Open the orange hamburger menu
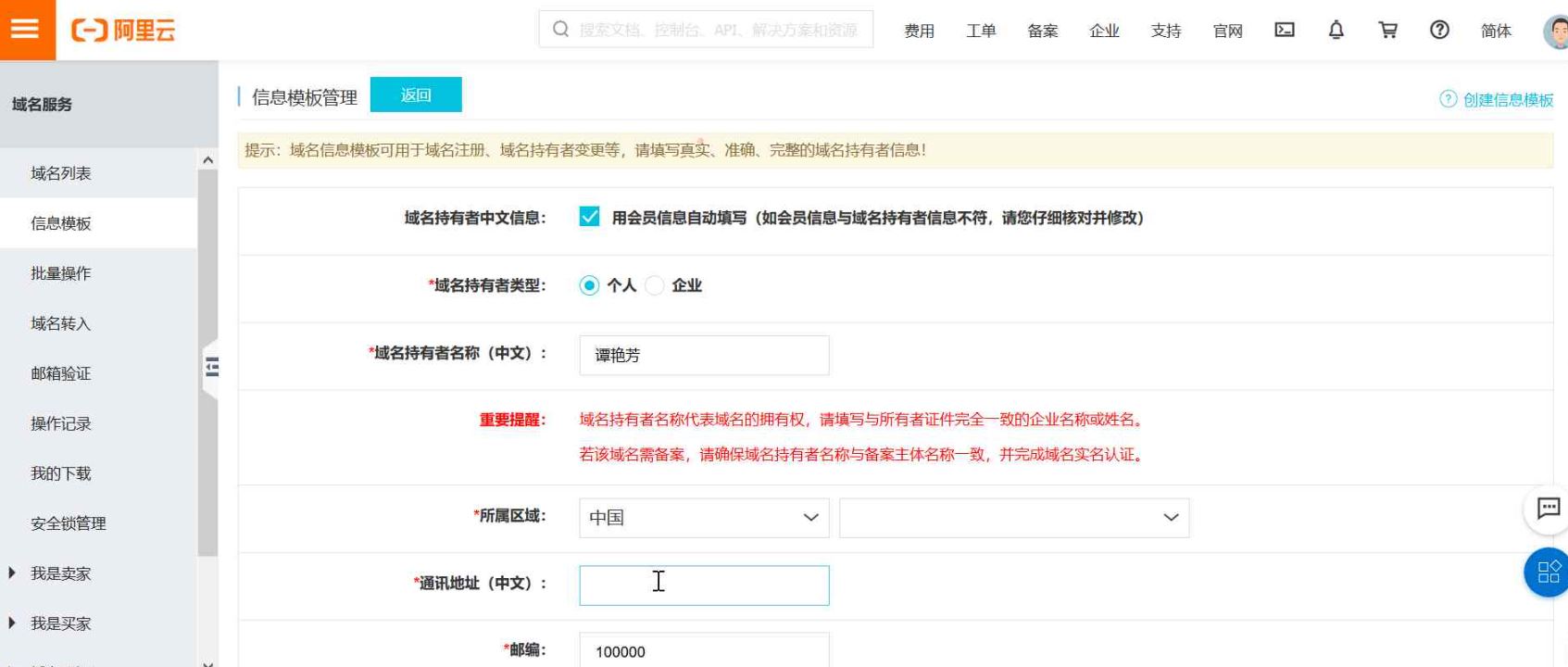The height and width of the screenshot is (667, 1568). point(26,30)
